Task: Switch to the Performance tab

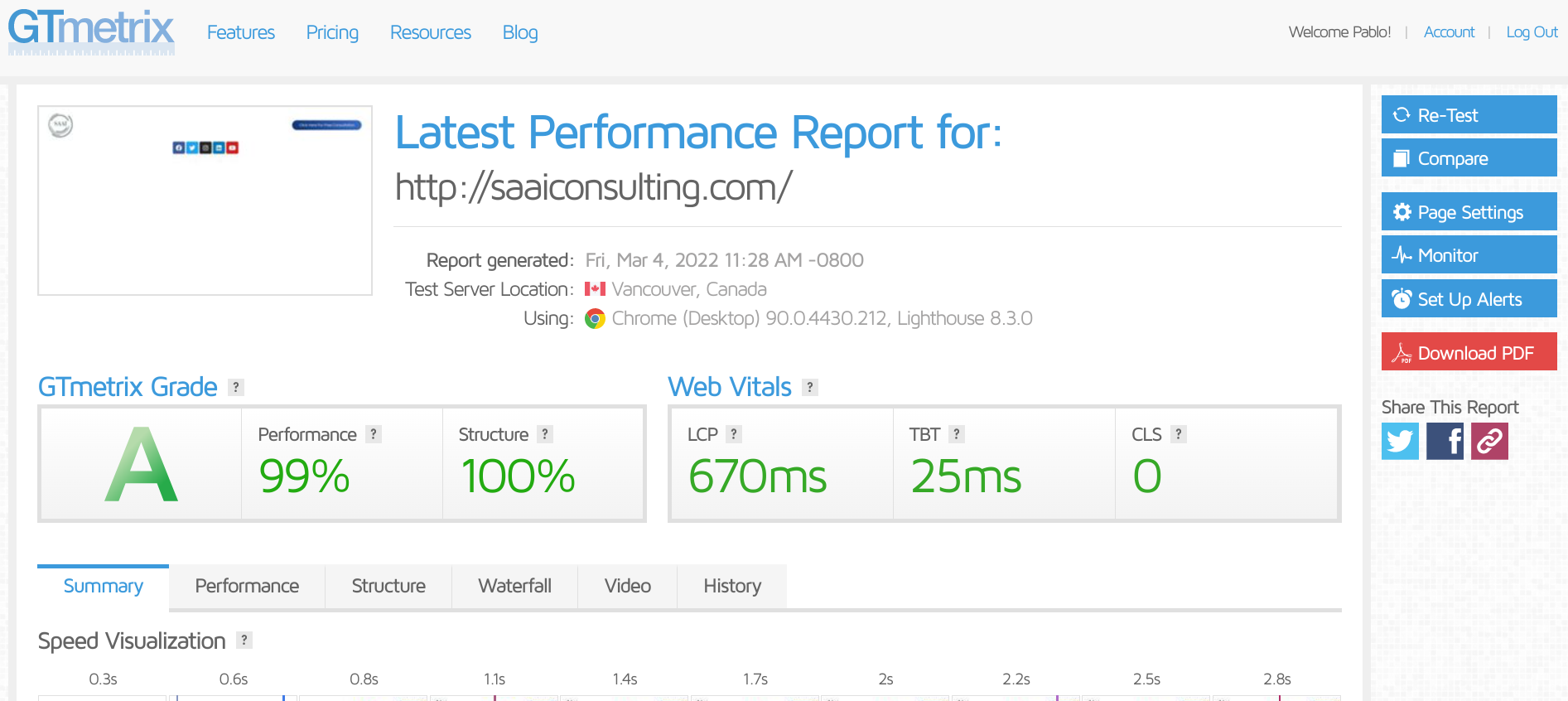Action: pyautogui.click(x=247, y=587)
